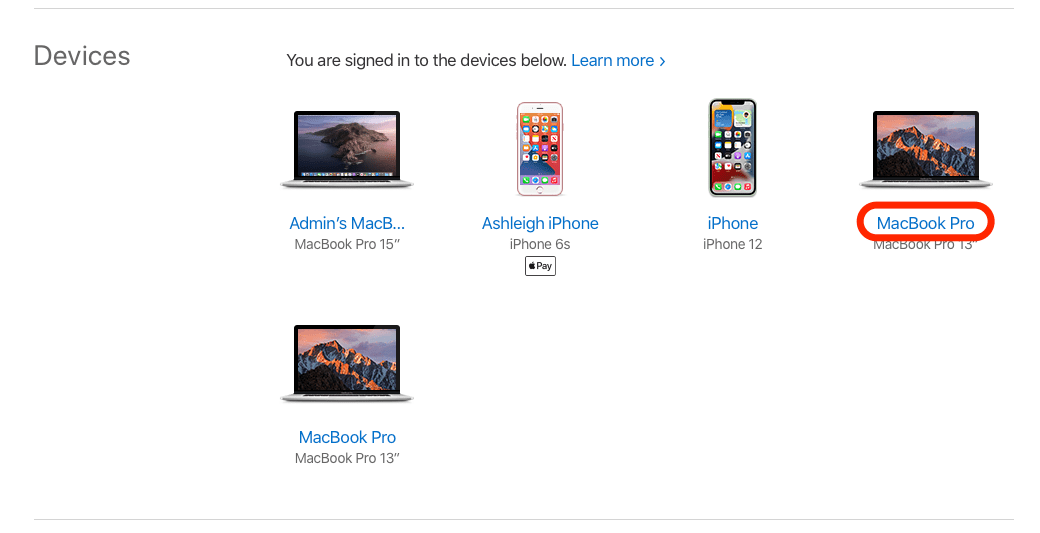Open the Admin's MacB... device link
1040x533 pixels.
point(347,223)
